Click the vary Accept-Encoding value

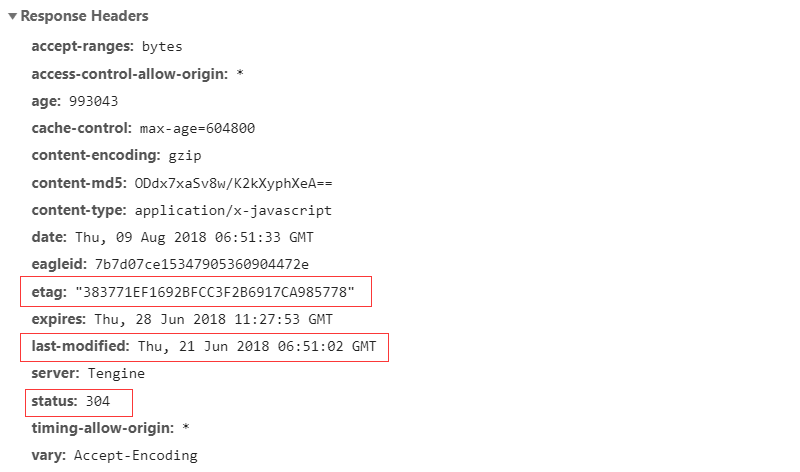click(x=137, y=455)
